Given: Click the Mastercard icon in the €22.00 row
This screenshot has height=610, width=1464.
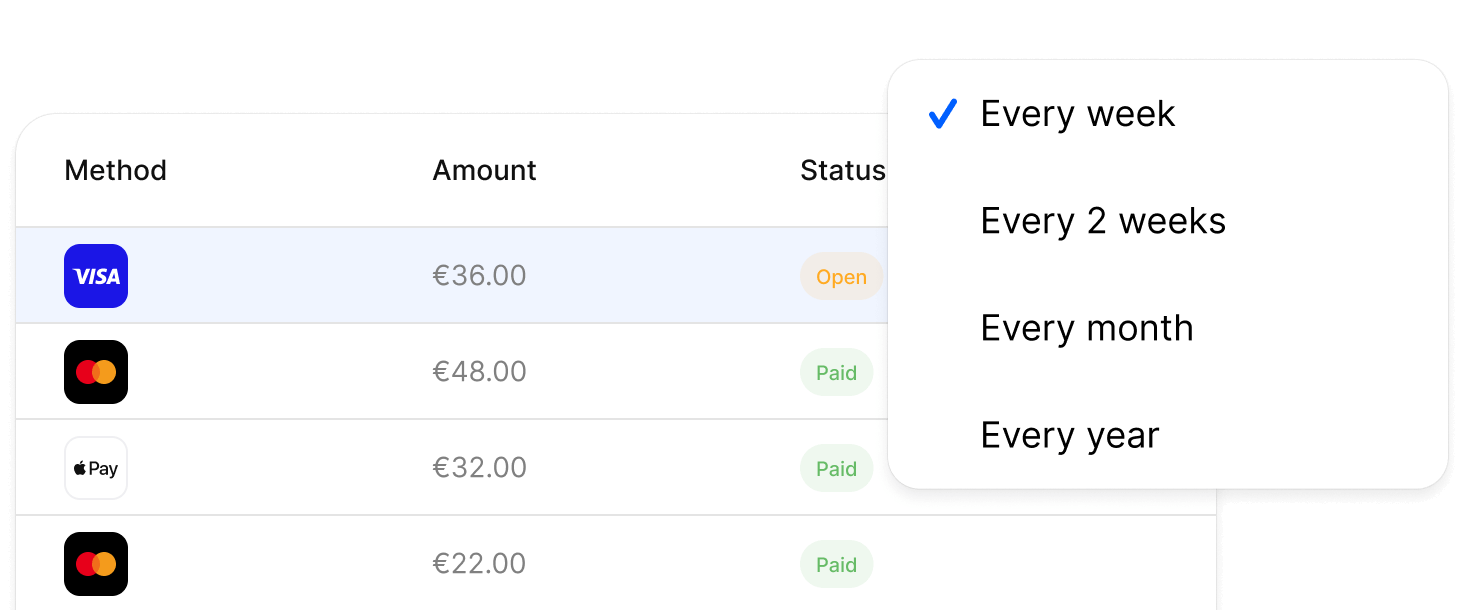Looking at the screenshot, I should click(96, 564).
